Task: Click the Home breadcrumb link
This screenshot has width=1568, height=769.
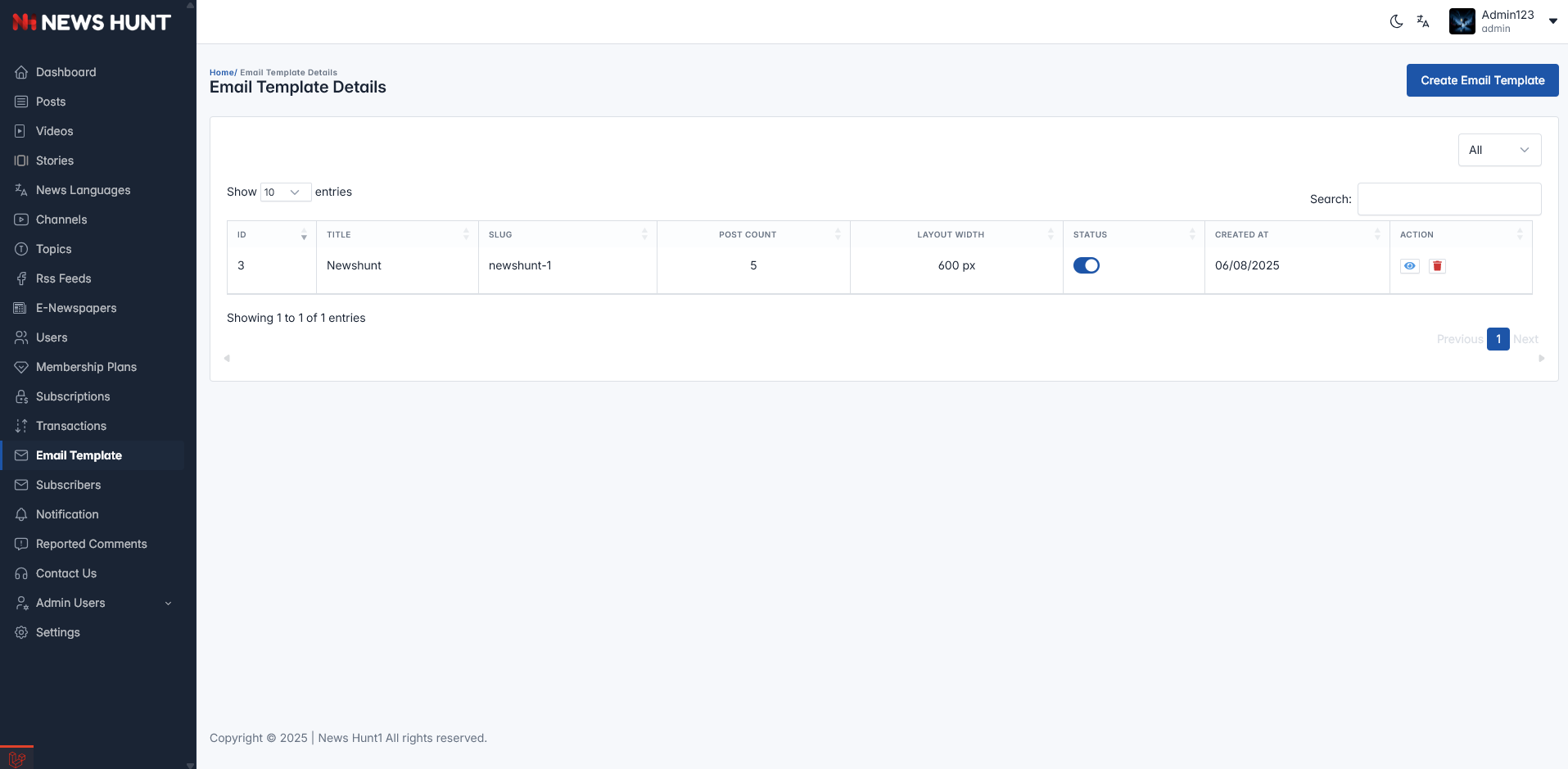Action: (221, 72)
